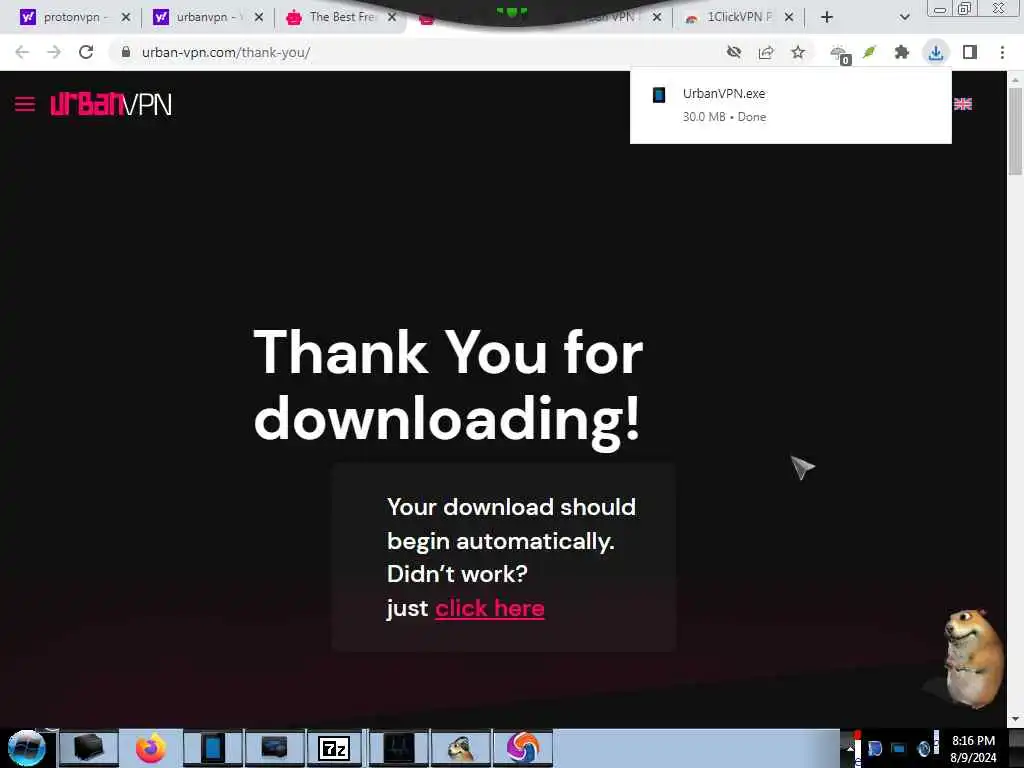Open the umbrella extension with 0 badge
The width and height of the screenshot is (1024, 768).
click(x=840, y=54)
